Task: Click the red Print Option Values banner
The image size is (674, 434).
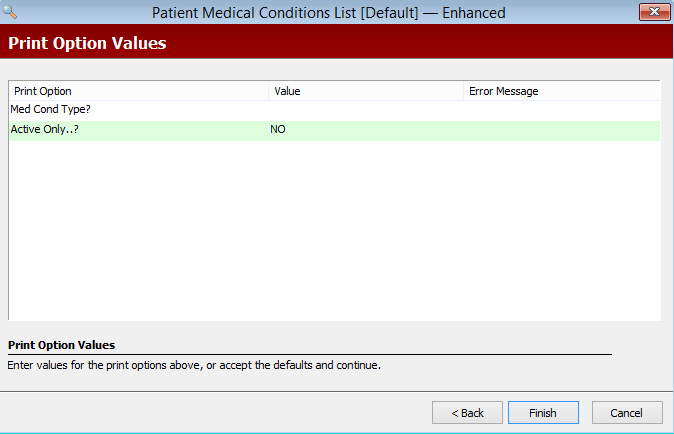Action: coord(337,44)
